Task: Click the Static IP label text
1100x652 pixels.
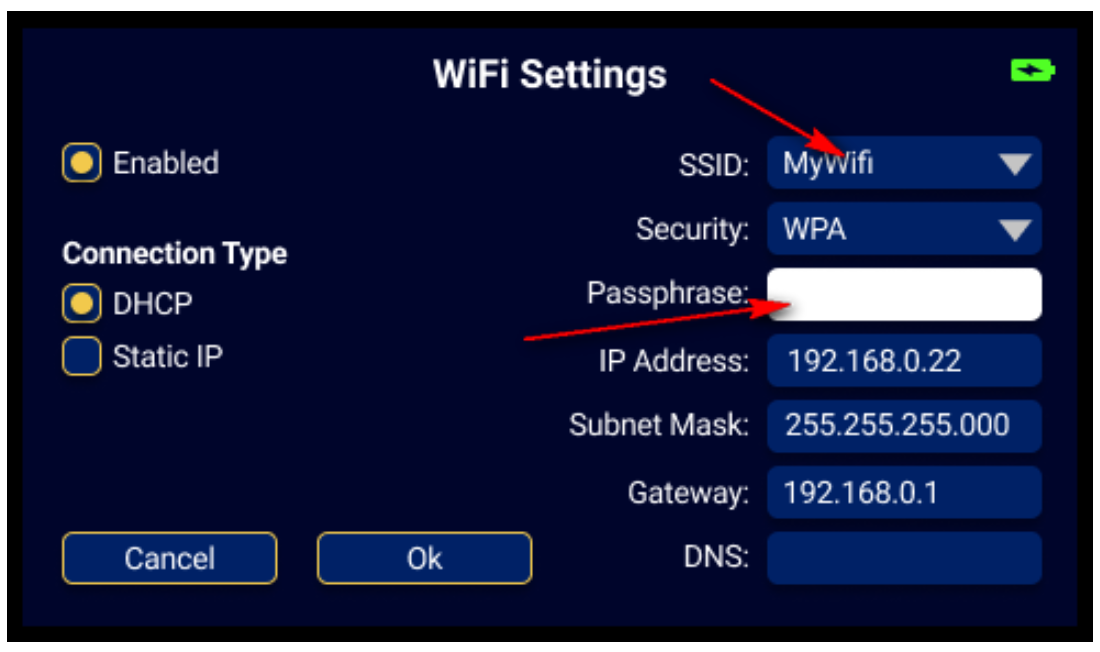Action: pyautogui.click(x=168, y=356)
